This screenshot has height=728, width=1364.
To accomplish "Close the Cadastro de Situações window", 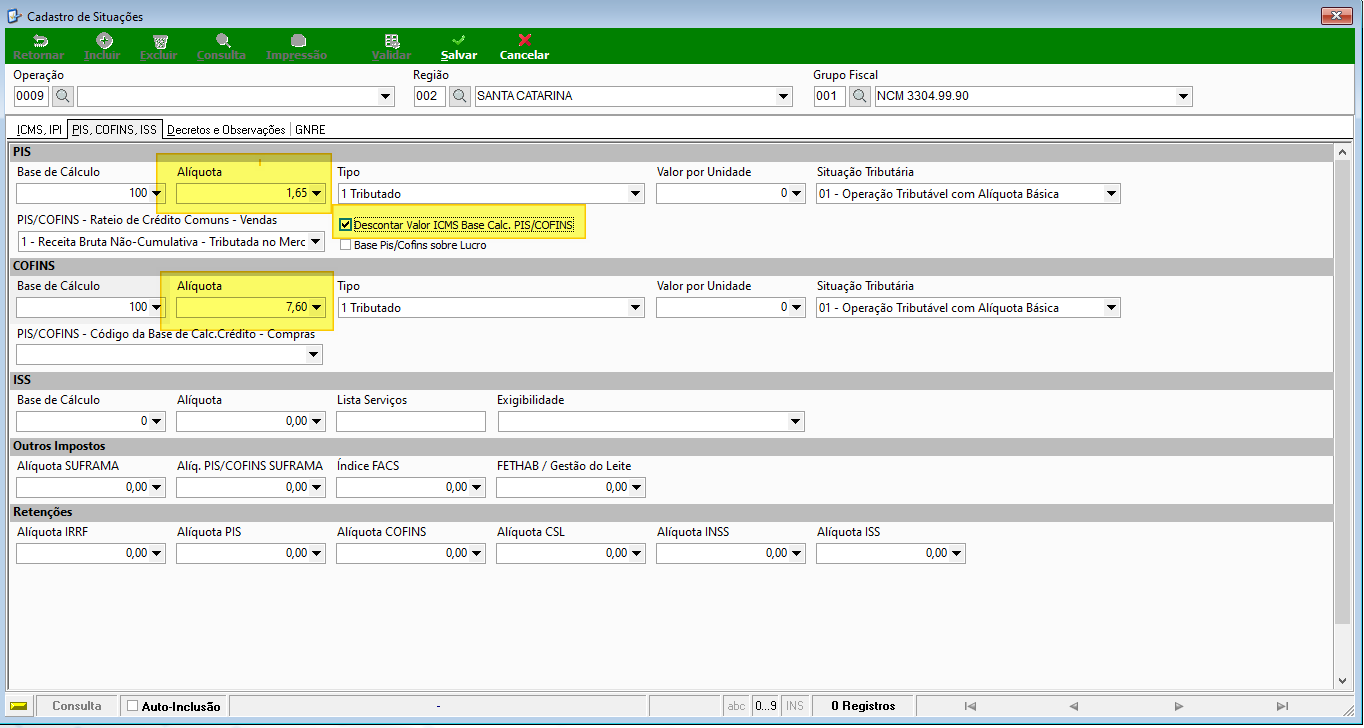I will tap(1336, 15).
